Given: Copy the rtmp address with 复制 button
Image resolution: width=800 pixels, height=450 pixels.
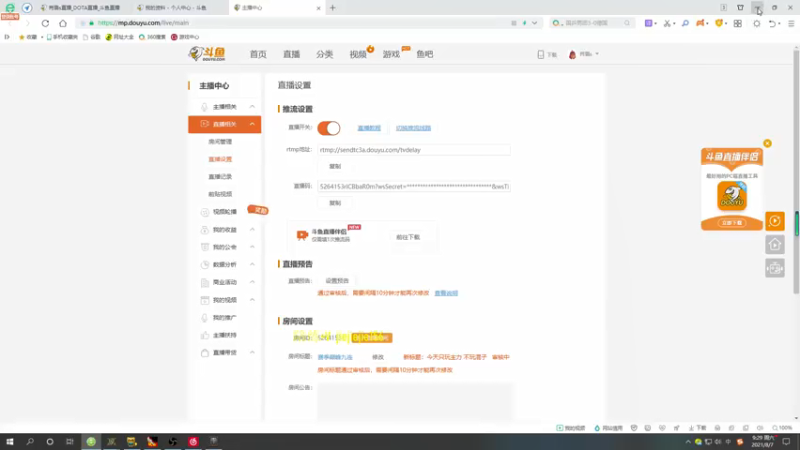Looking at the screenshot, I should 335,166.
